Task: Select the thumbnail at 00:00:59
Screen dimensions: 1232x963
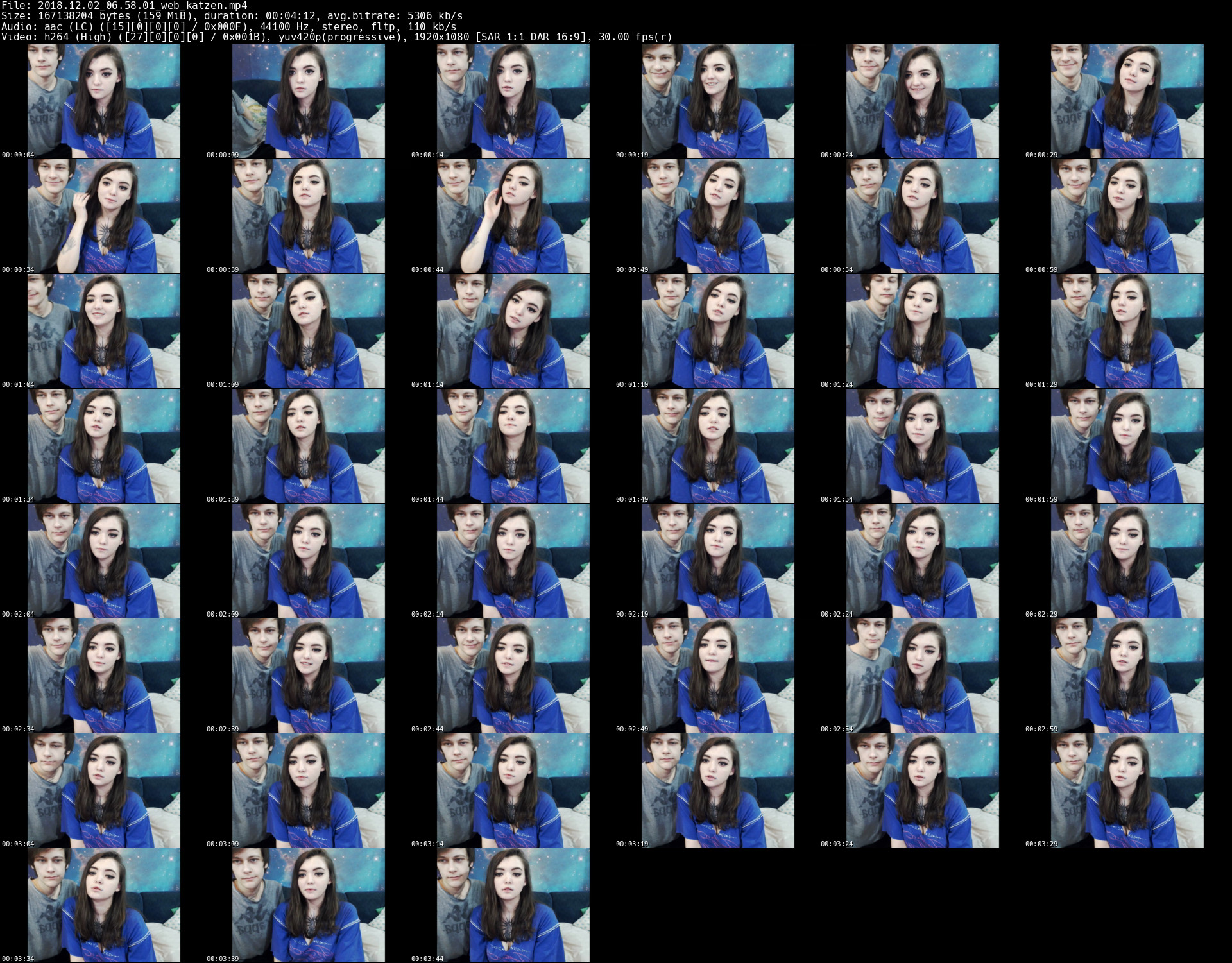Action: [x=1127, y=216]
